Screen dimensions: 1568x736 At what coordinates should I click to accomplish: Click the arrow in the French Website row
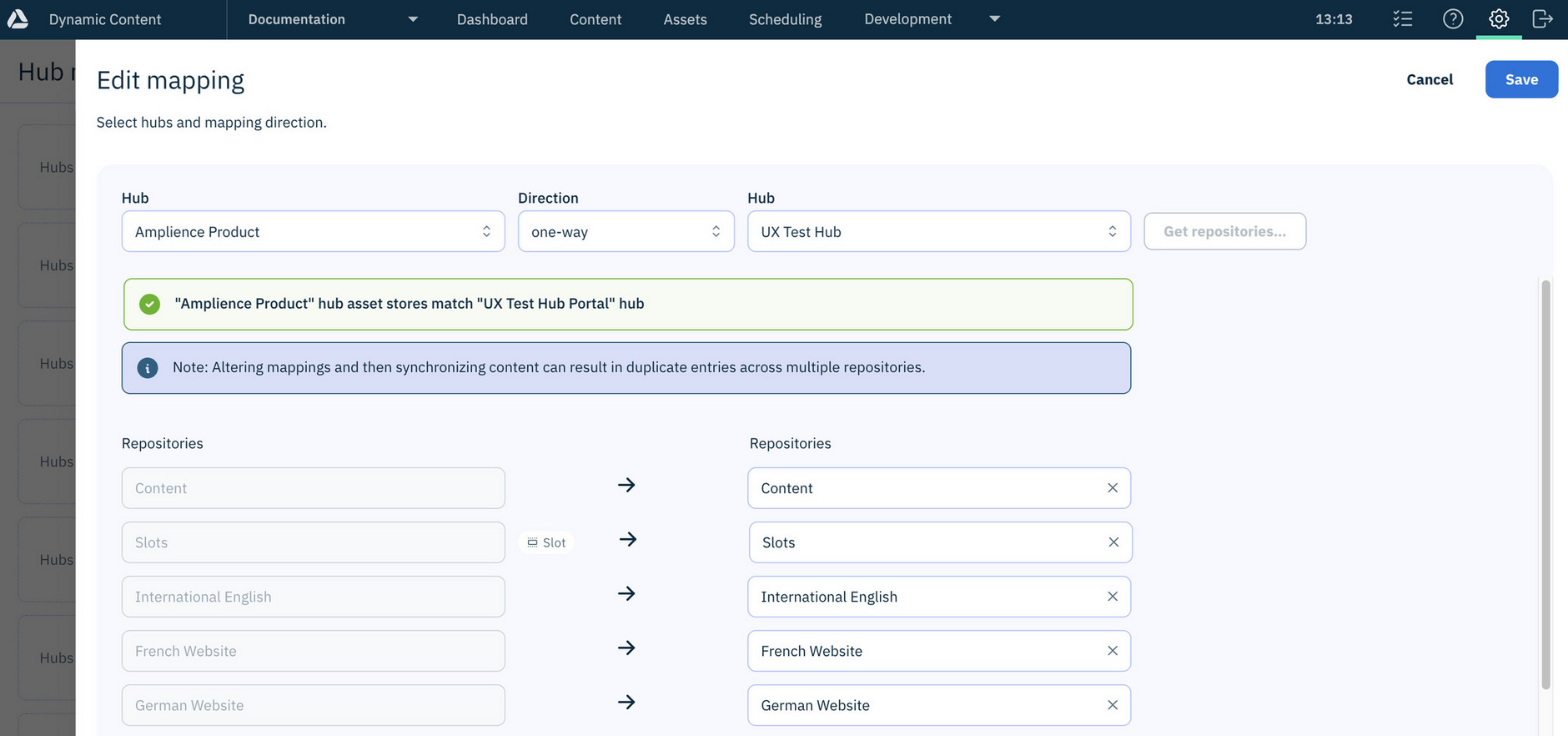click(626, 648)
